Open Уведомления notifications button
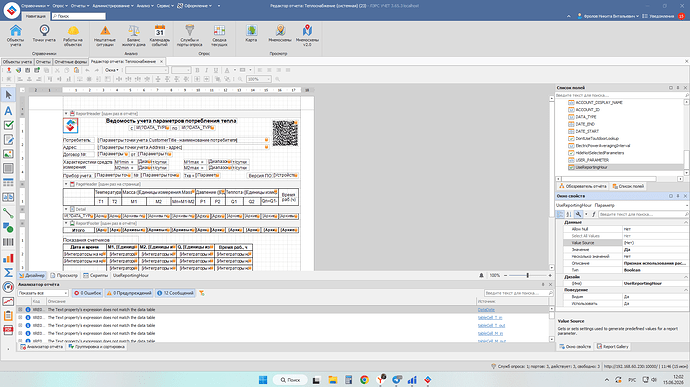 [658, 16]
